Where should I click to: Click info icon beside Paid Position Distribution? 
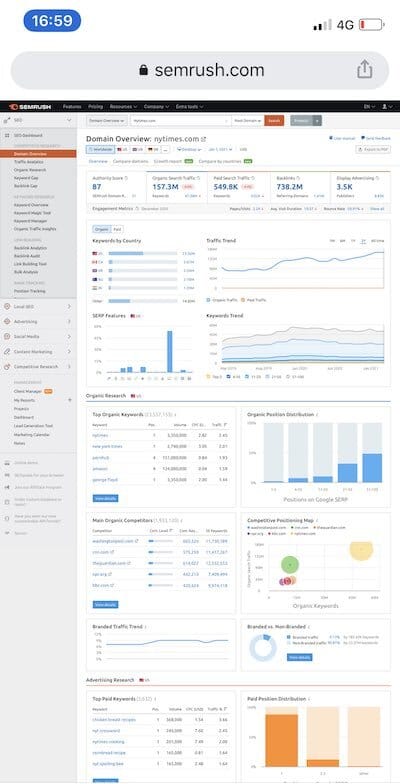[x=310, y=698]
